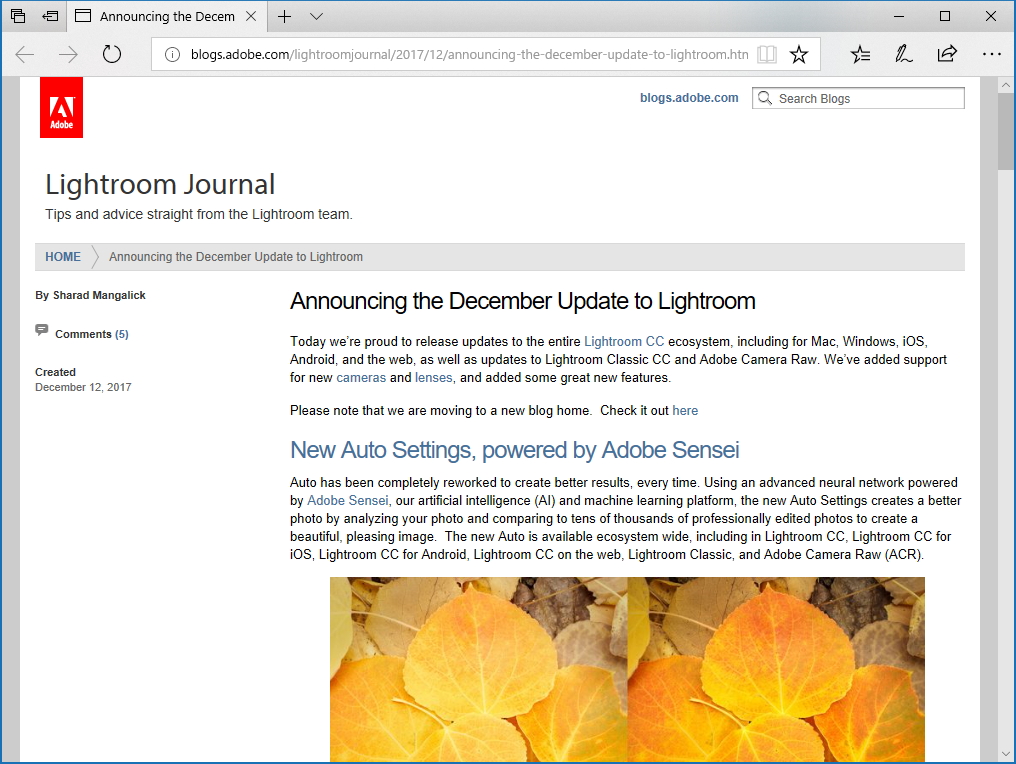The image size is (1016, 764).
Task: Click the Adobe logo
Action: pyautogui.click(x=62, y=108)
